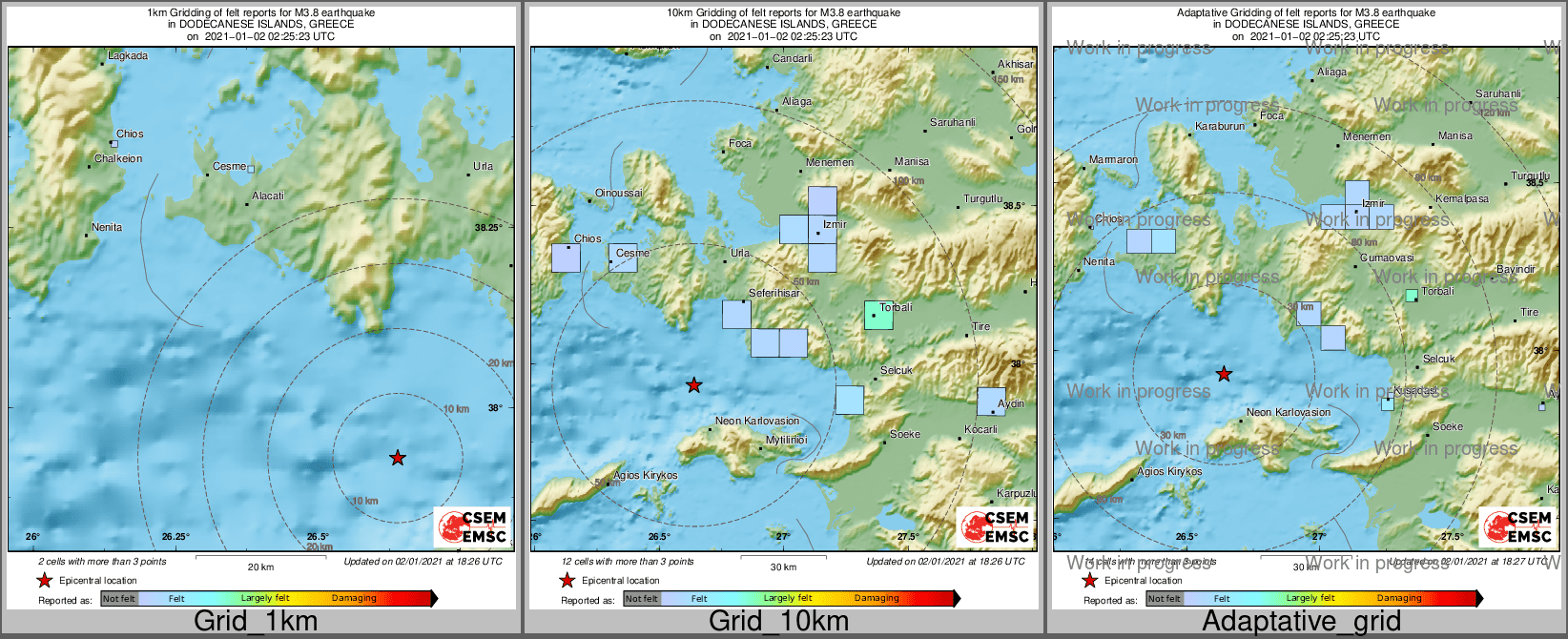This screenshot has height=639, width=1568.
Task: Click the Grid_10km caption label
Action: tap(778, 621)
